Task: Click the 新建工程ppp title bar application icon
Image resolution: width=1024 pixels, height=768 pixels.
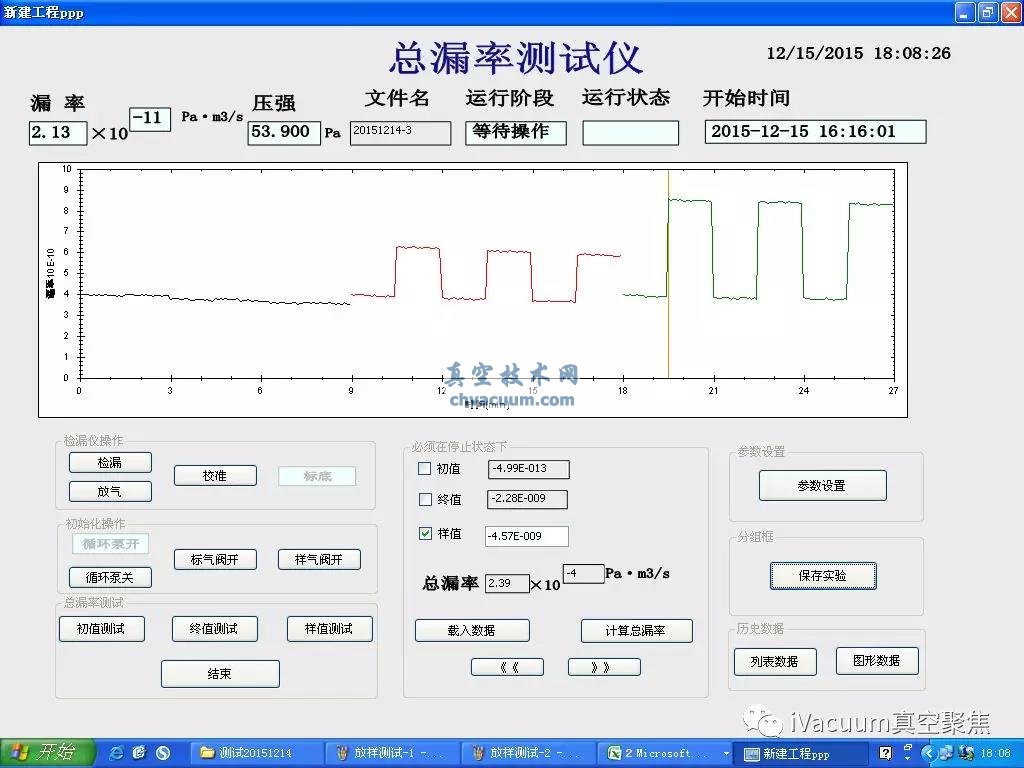Action: (10, 12)
